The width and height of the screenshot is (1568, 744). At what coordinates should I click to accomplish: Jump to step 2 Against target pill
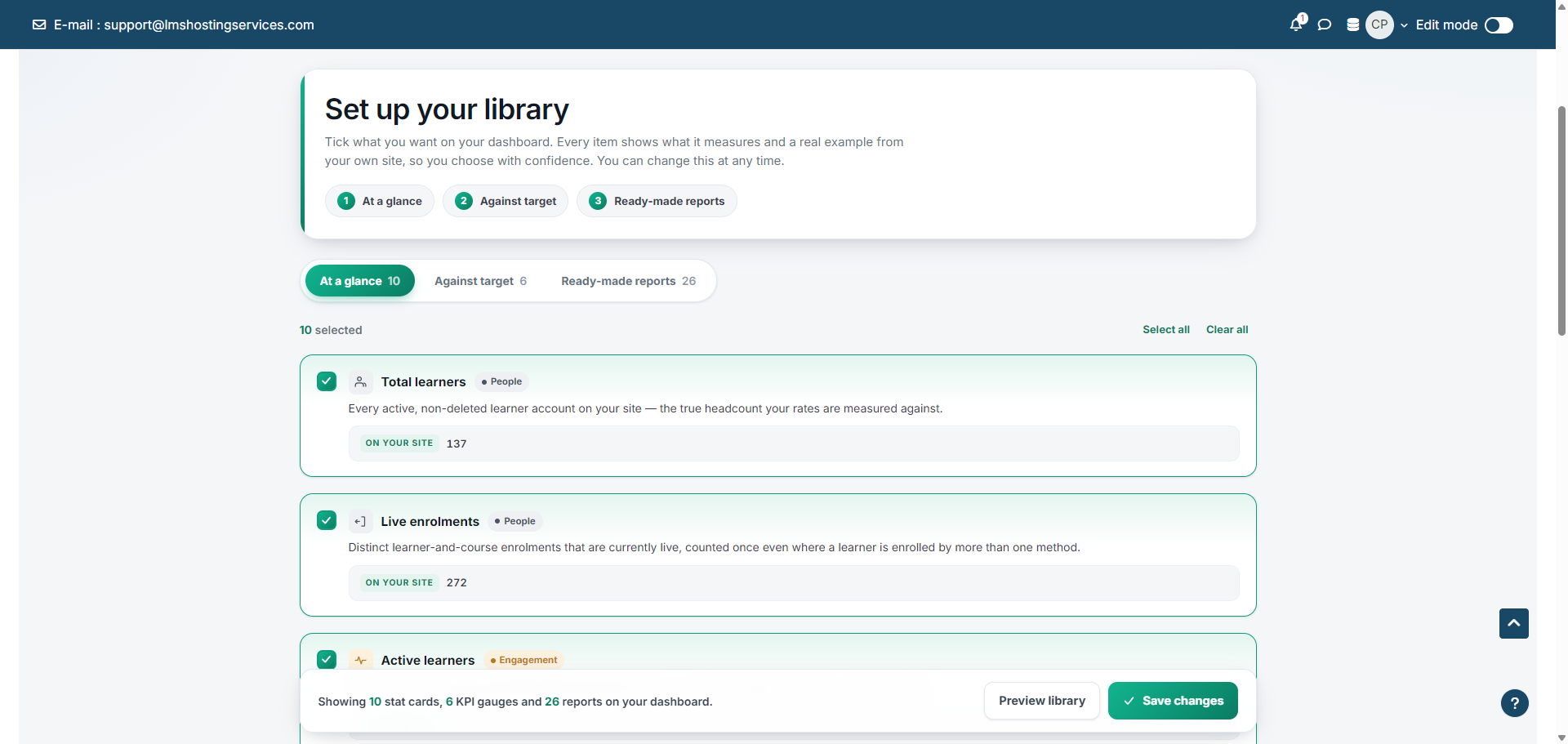click(506, 201)
